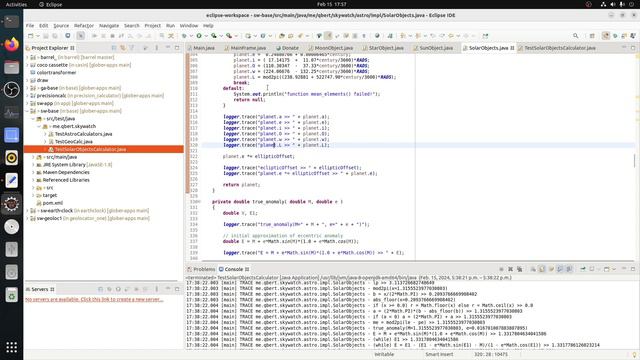Image resolution: width=640 pixels, height=360 pixels.
Task: Open the Java perspective button
Action: 606,36
